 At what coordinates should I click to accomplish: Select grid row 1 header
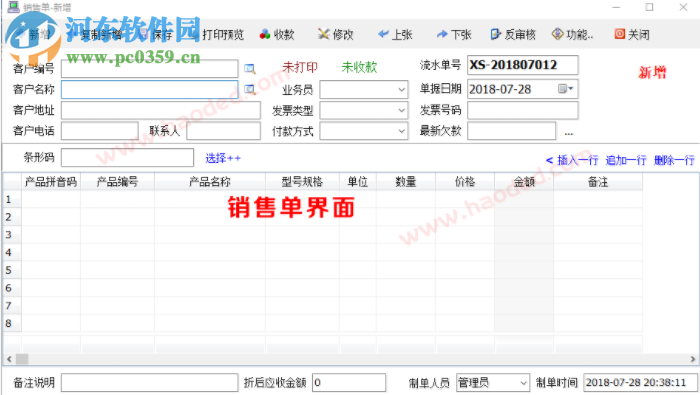pyautogui.click(x=12, y=199)
